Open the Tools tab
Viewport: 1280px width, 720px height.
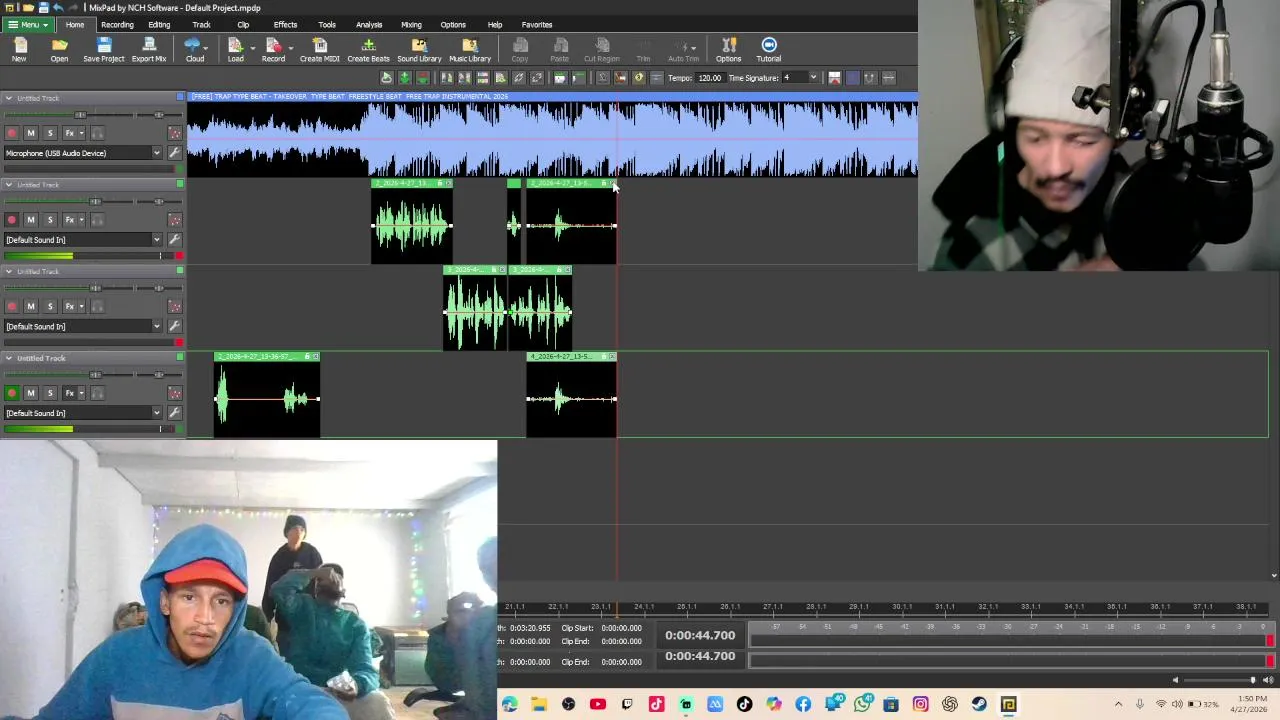point(327,25)
